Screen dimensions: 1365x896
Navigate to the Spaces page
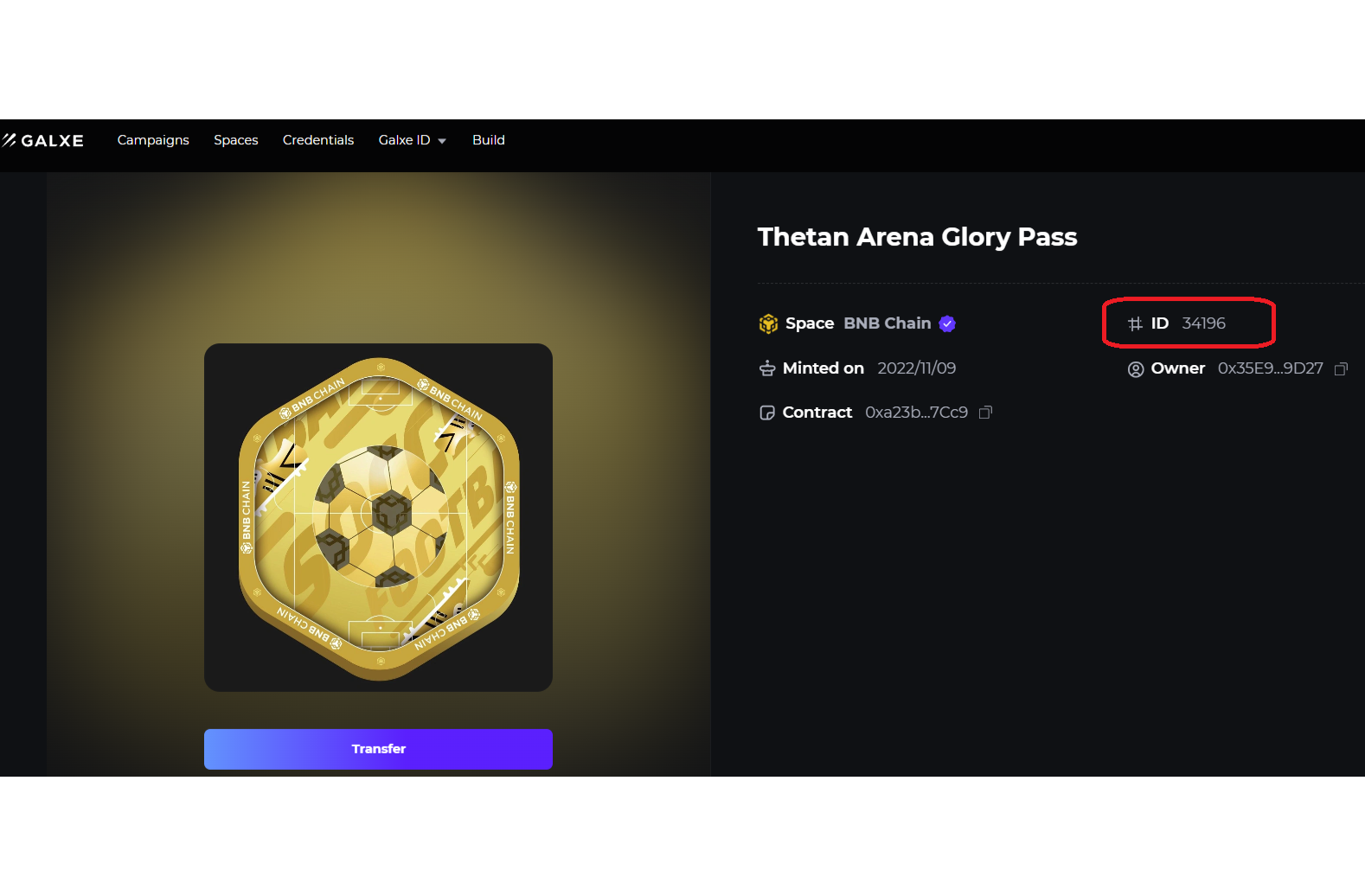click(235, 140)
